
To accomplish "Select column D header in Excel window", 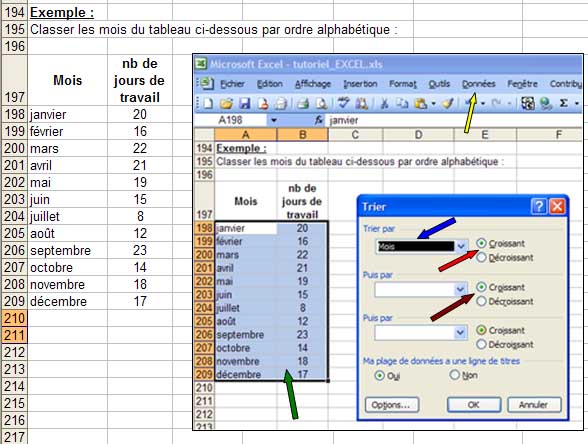I will pos(418,135).
